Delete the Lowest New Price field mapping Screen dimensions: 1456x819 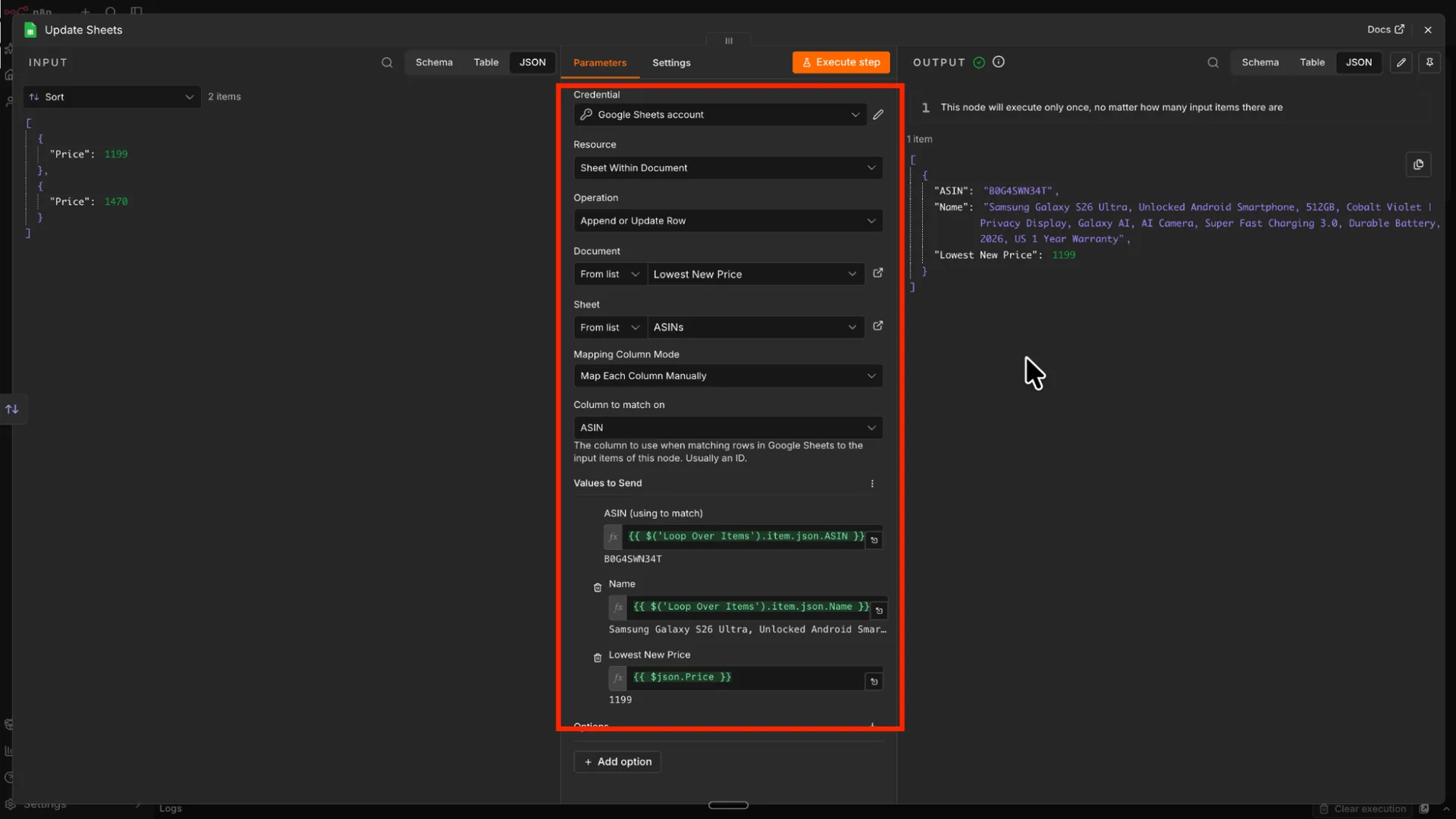click(598, 658)
